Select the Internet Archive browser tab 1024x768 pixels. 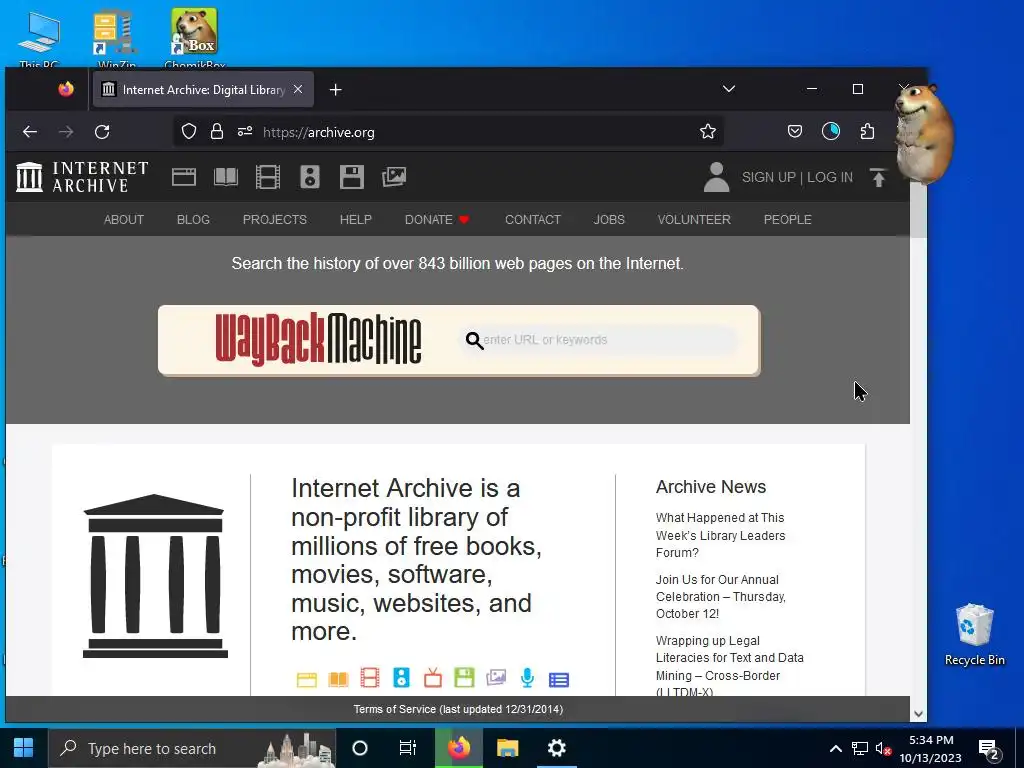(x=203, y=89)
